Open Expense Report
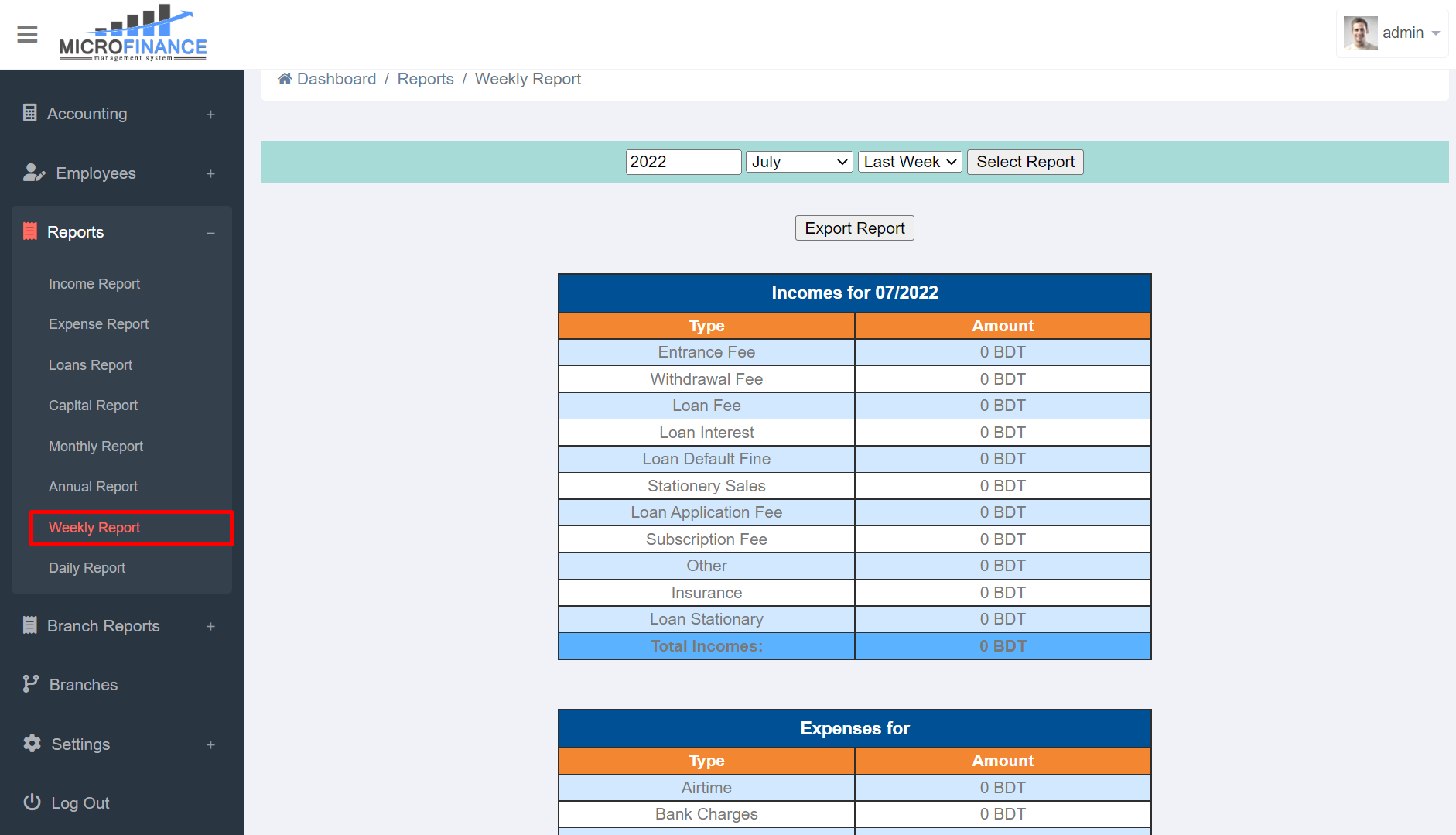1456x835 pixels. [98, 324]
